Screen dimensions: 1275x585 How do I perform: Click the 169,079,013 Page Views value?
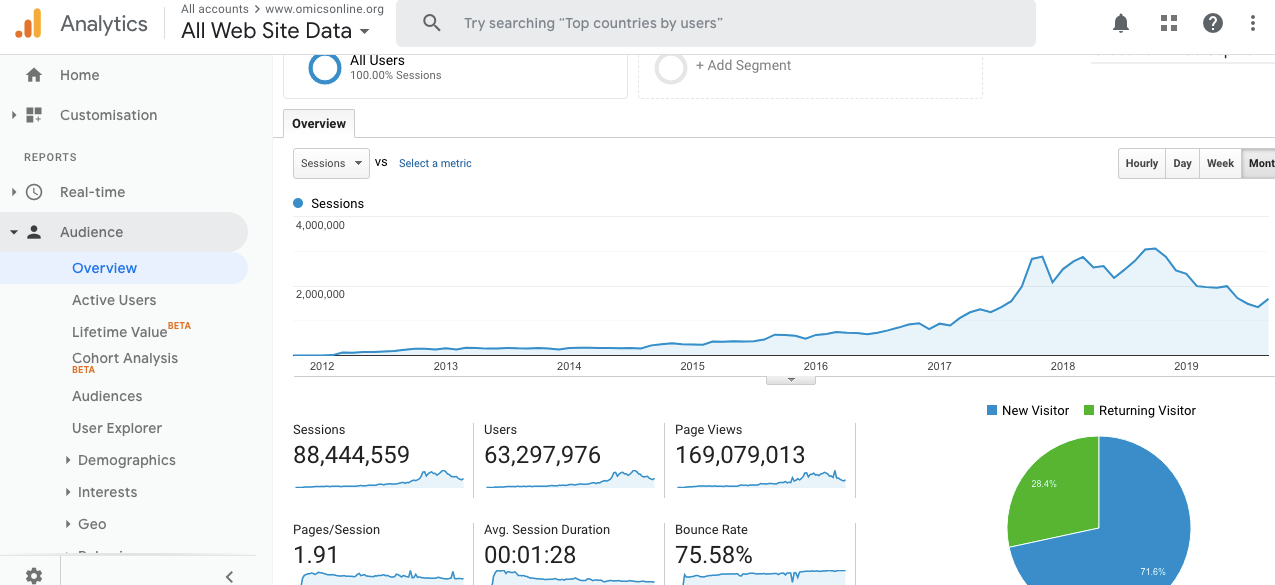[x=740, y=455]
